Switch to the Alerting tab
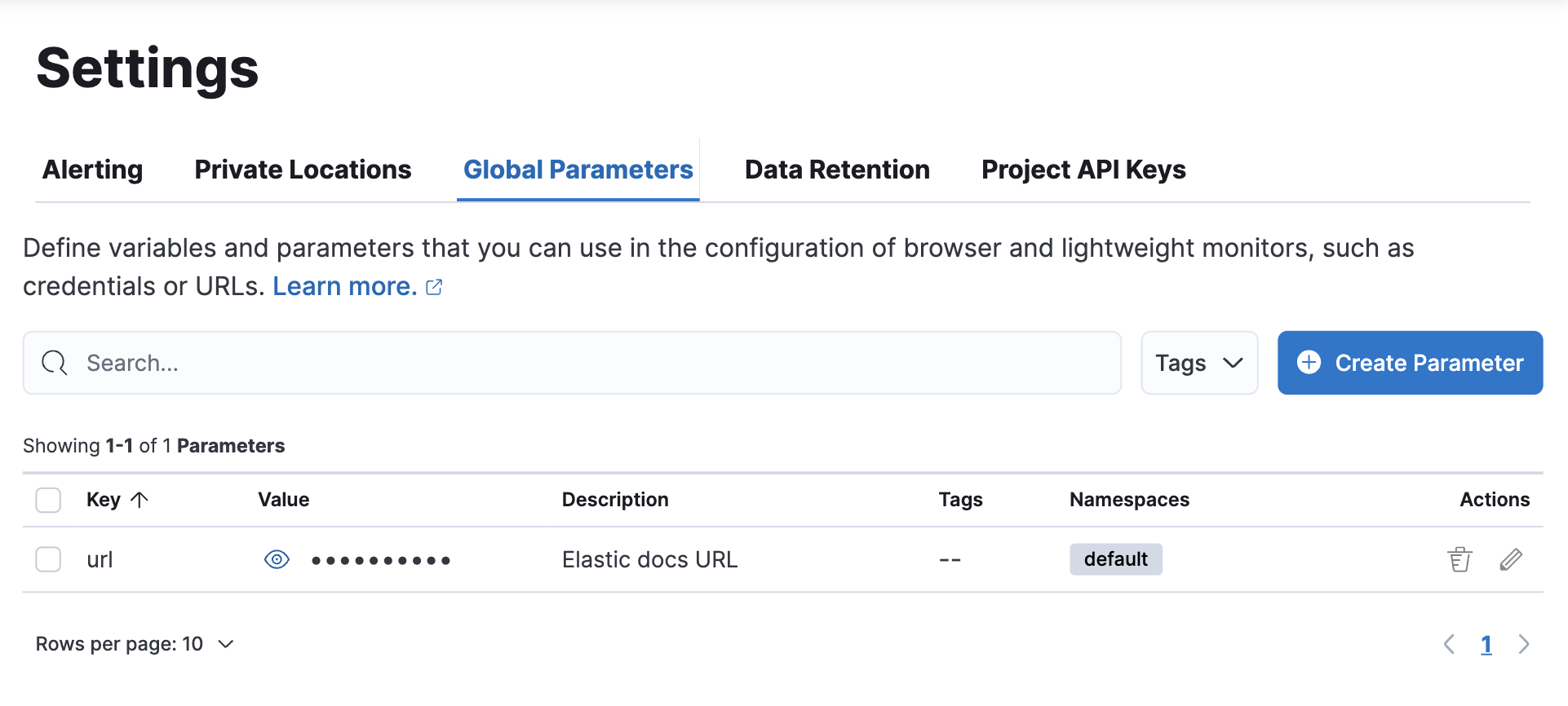Image resolution: width=1568 pixels, height=706 pixels. pos(92,170)
